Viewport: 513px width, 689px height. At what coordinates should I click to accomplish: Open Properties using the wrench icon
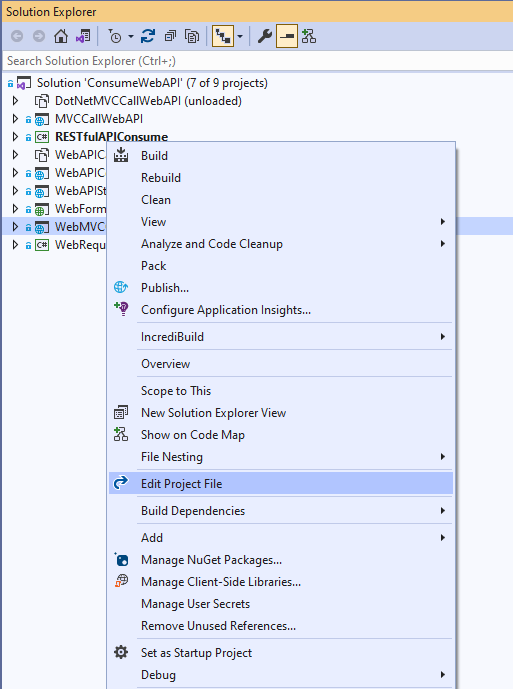[x=264, y=36]
